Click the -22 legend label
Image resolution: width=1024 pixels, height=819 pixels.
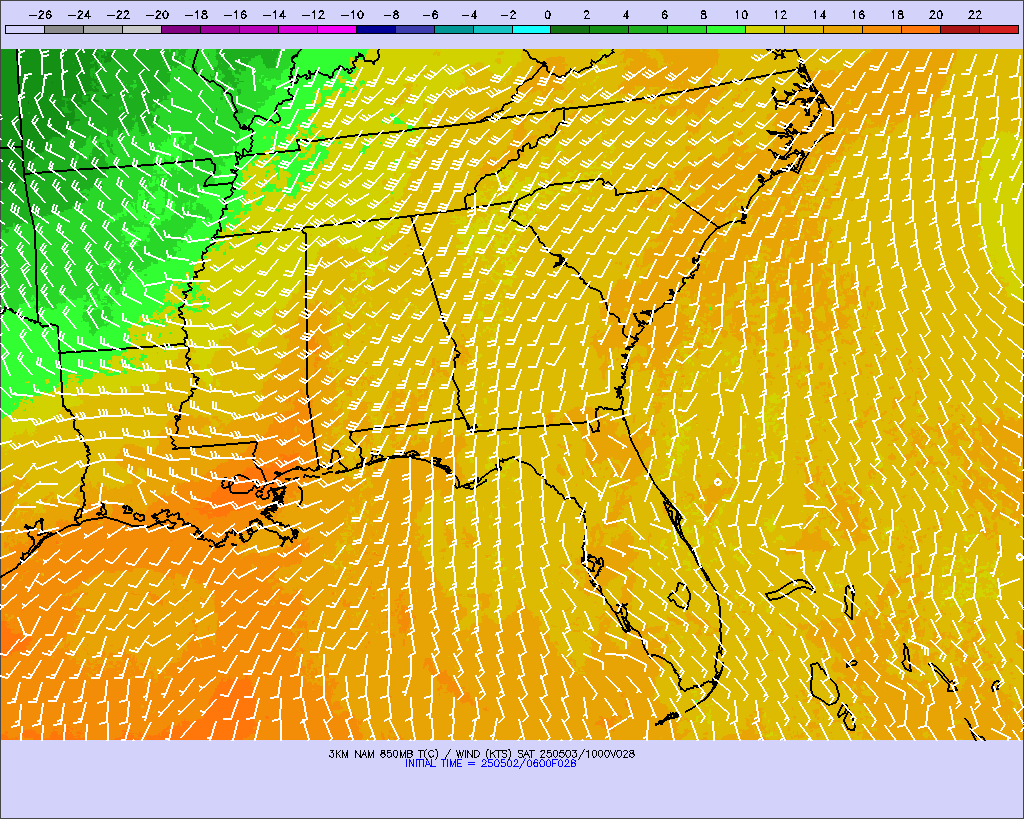(118, 15)
